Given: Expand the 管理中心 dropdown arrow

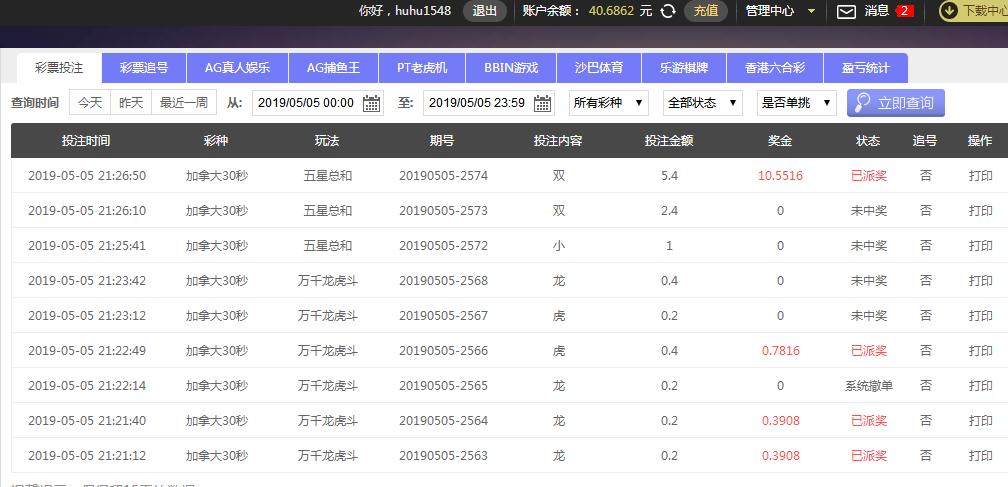Looking at the screenshot, I should (811, 11).
